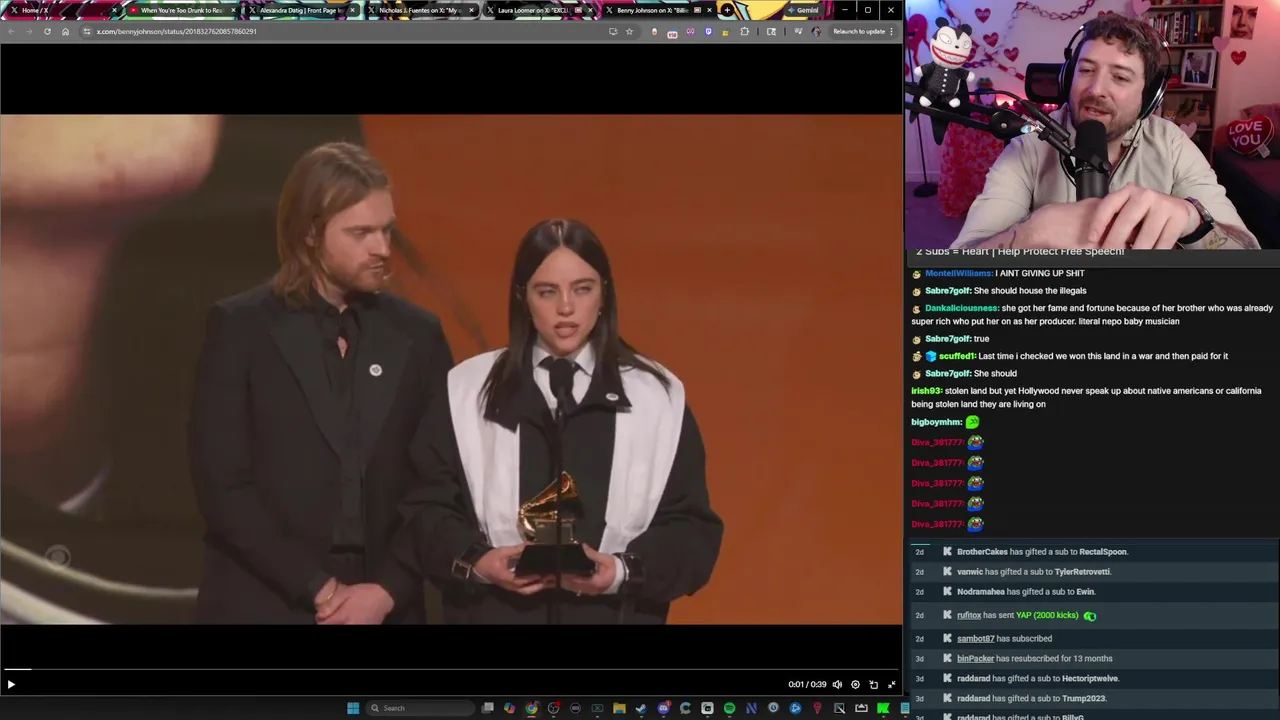Image resolution: width=1280 pixels, height=720 pixels.
Task: Mute the video with the speaker icon
Action: pyautogui.click(x=837, y=684)
